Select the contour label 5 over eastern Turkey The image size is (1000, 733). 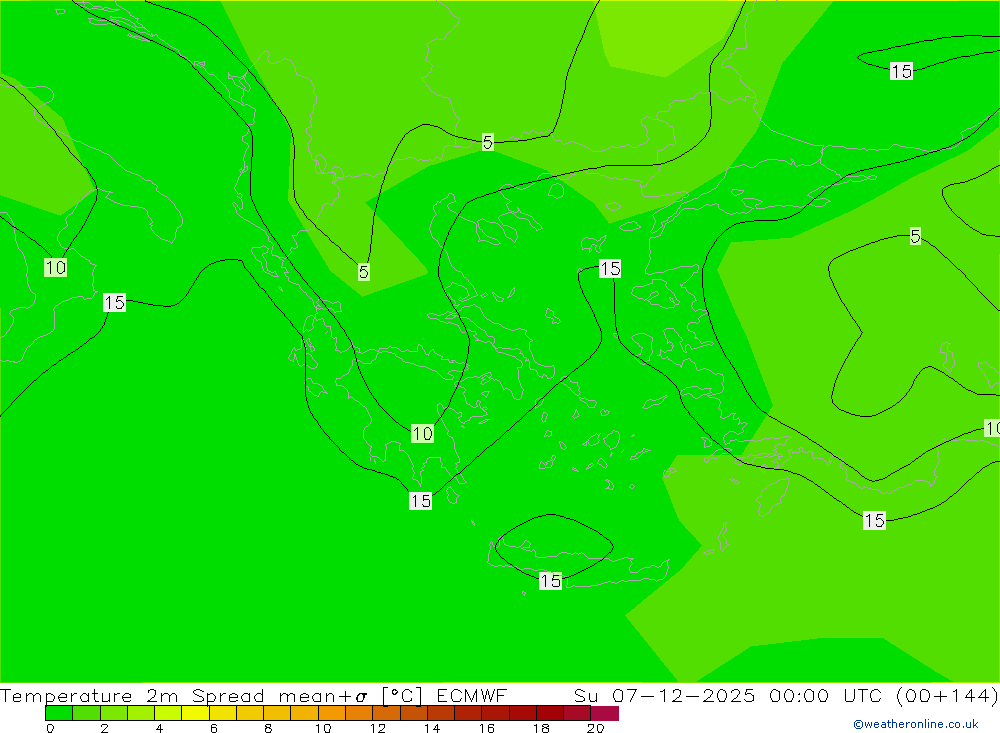pos(915,237)
